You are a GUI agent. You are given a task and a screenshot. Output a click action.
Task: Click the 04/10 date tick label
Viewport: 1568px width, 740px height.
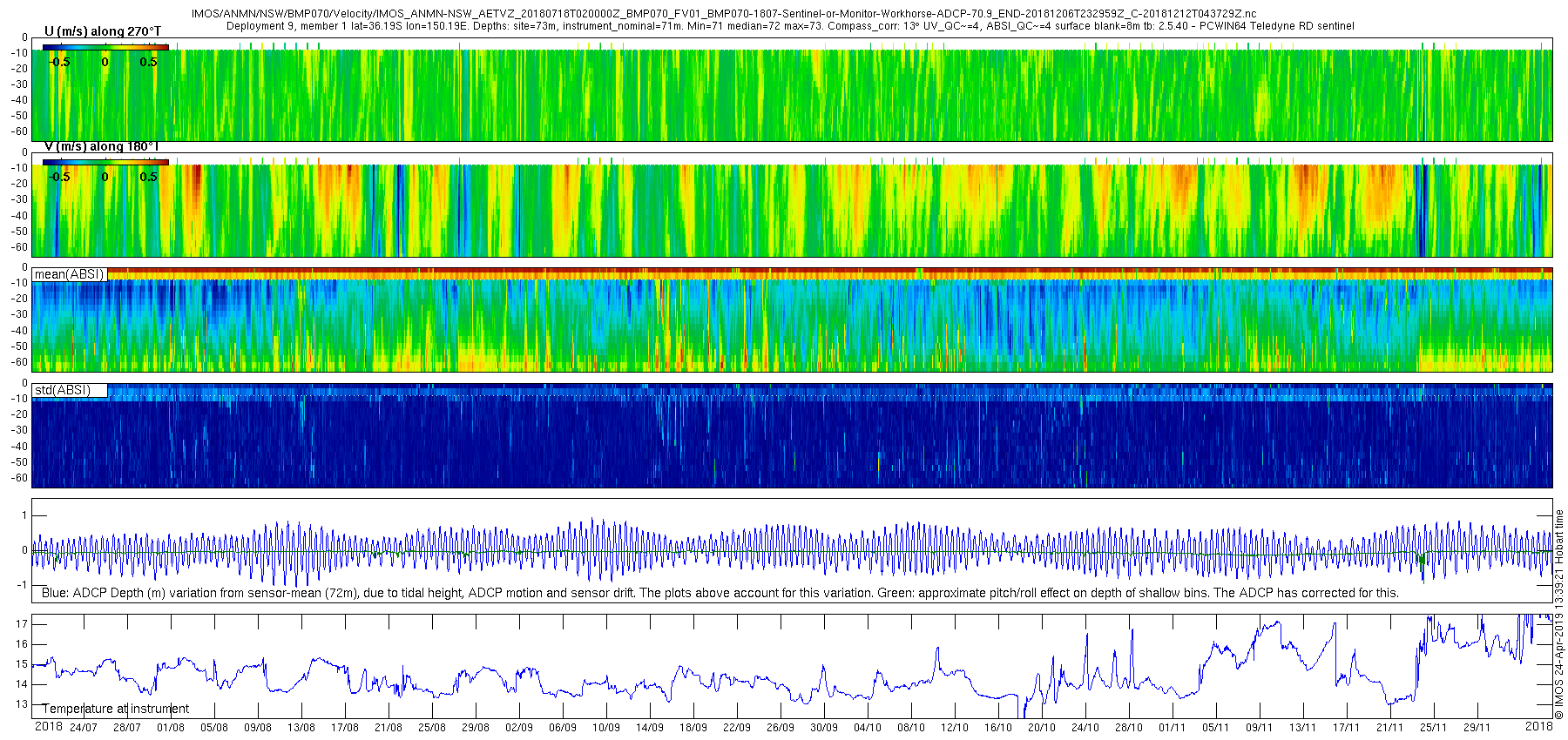(x=868, y=727)
